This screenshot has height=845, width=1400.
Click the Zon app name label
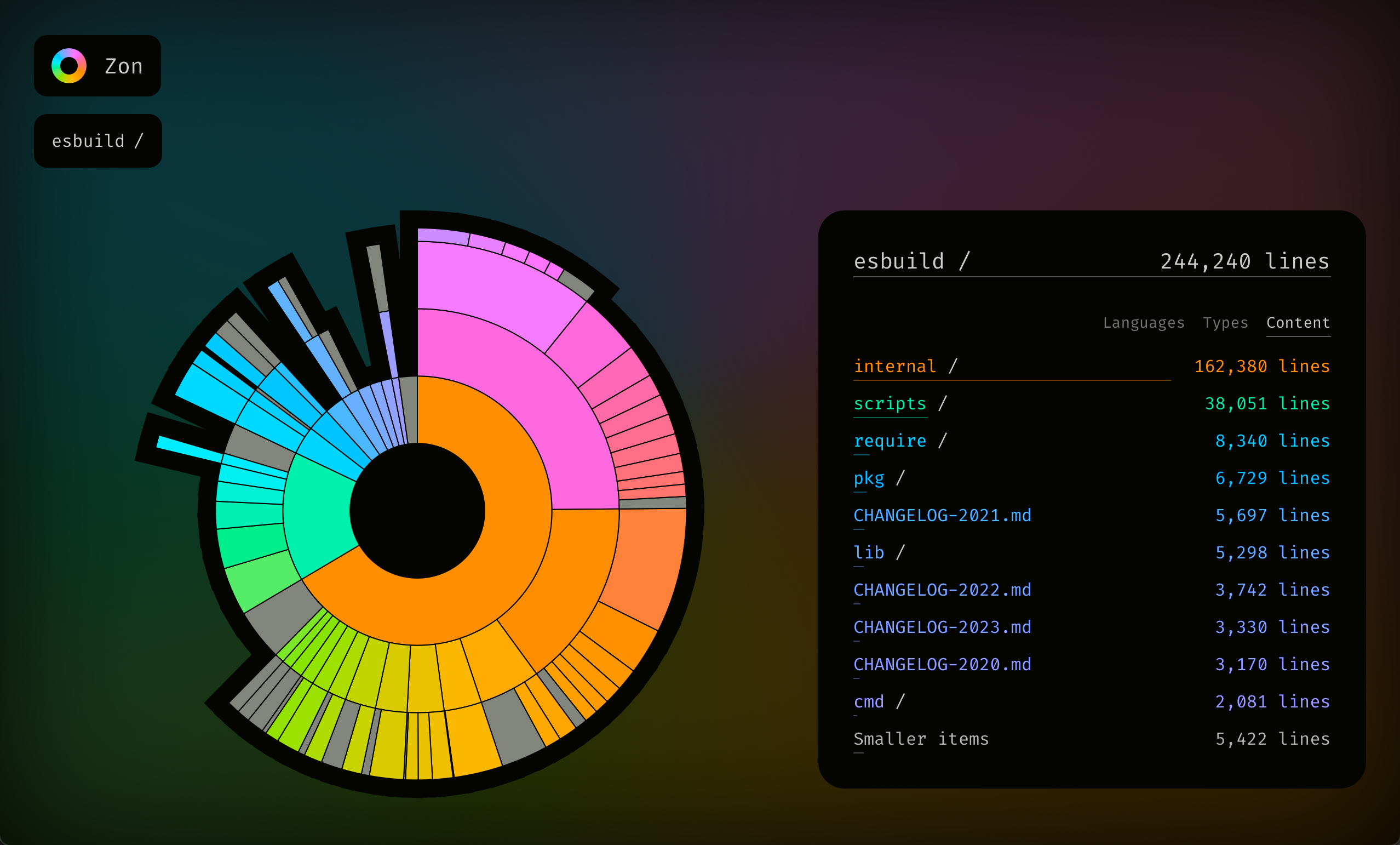(x=124, y=66)
